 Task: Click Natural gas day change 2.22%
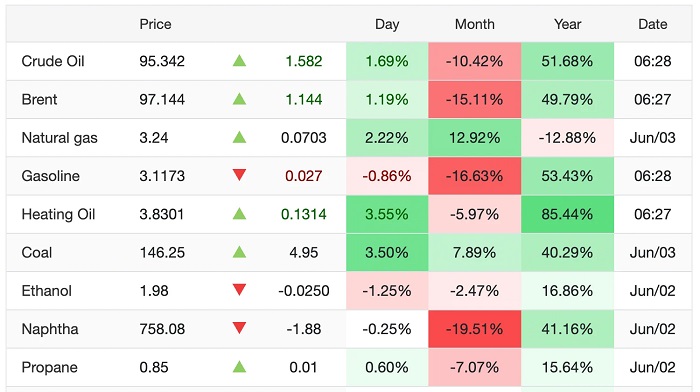(387, 138)
